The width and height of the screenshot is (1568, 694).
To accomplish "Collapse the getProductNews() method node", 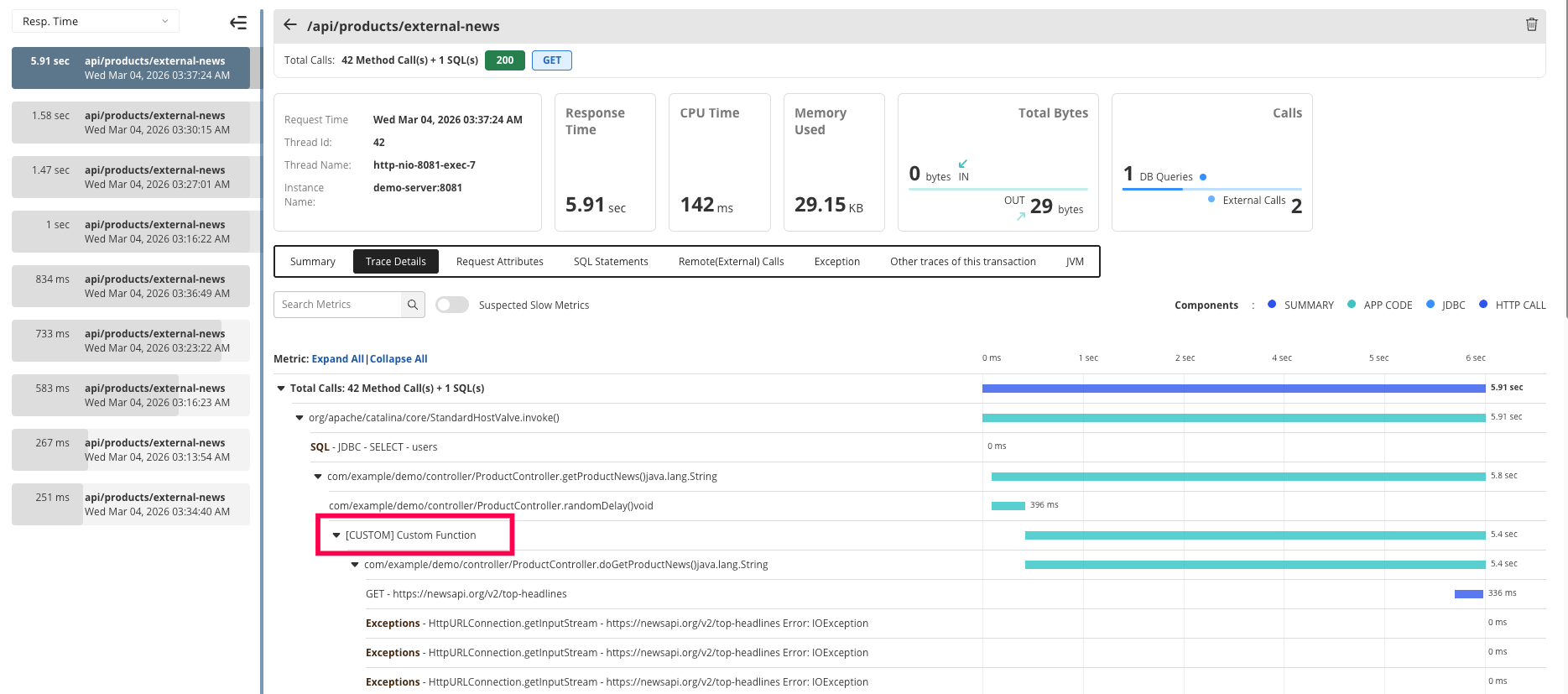I will point(318,477).
